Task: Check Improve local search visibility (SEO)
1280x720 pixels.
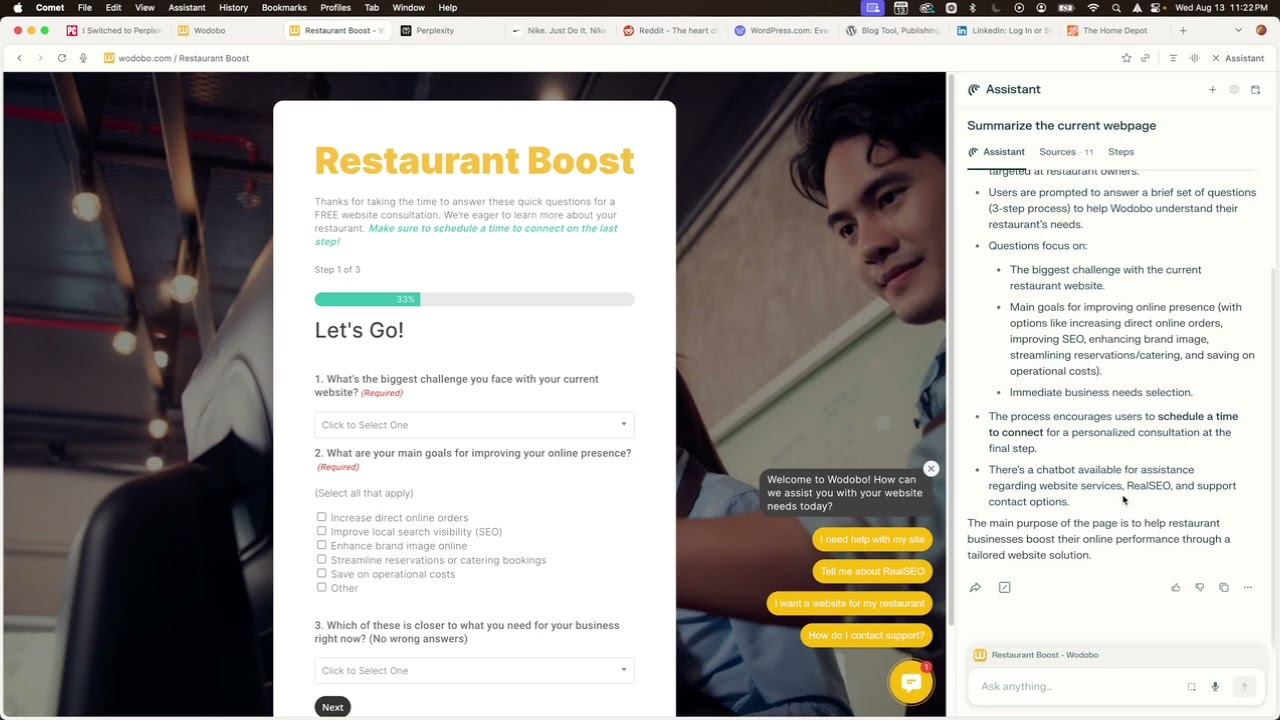Action: [x=321, y=531]
